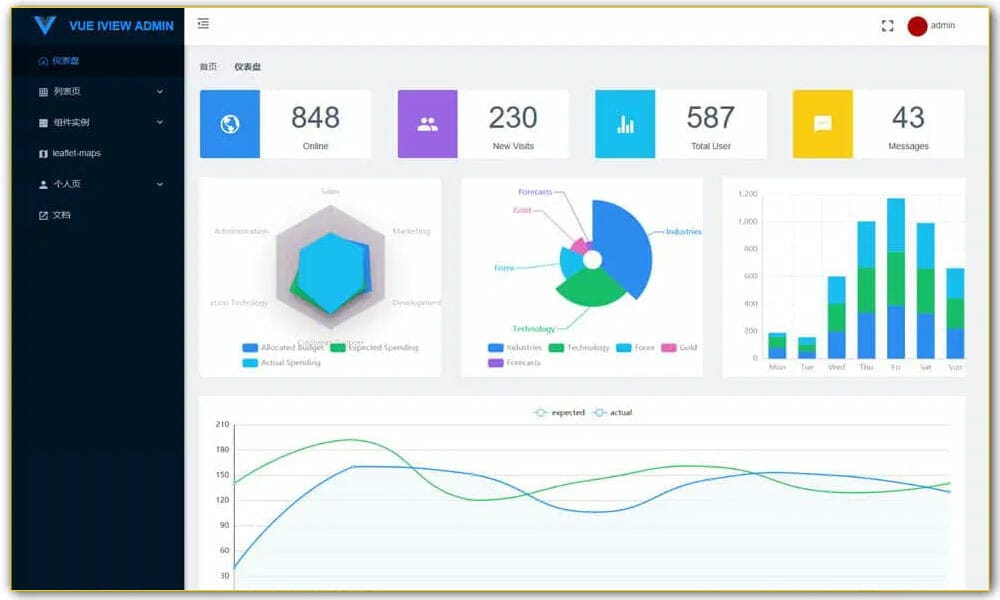This screenshot has height=600, width=1000.
Task: Enter fullscreen via the expand icon
Action: point(887,26)
